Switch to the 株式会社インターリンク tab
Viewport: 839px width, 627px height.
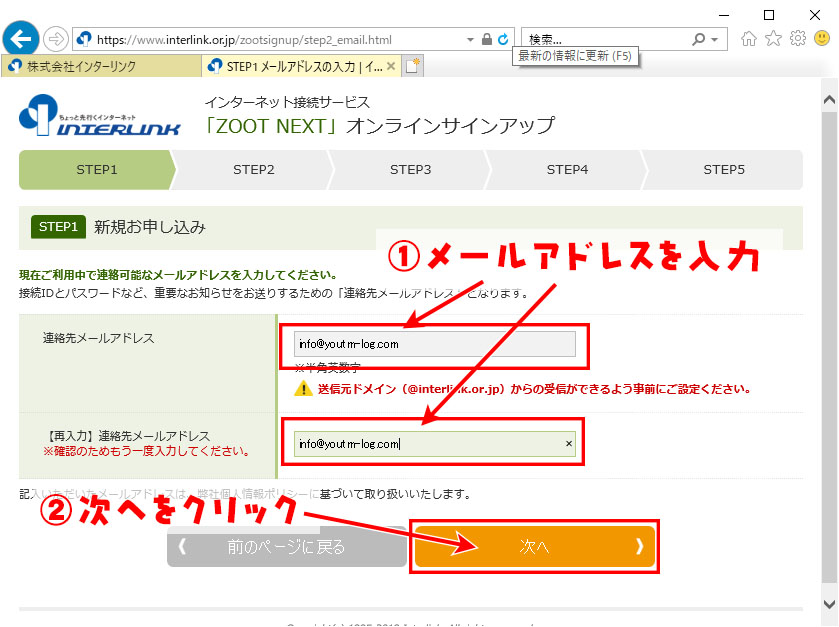click(x=102, y=66)
